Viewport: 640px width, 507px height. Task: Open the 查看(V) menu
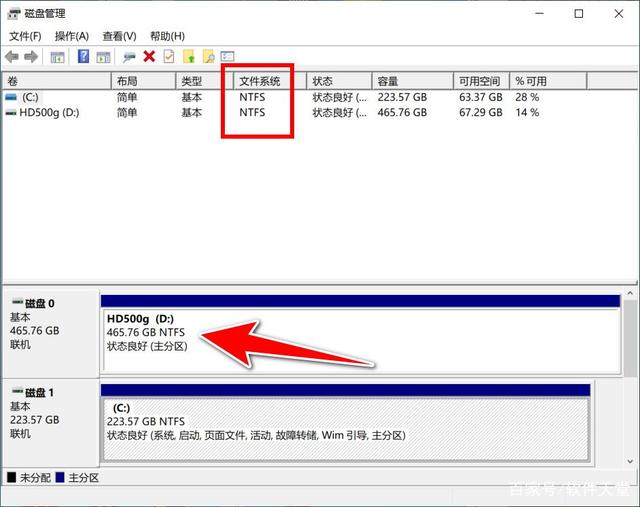pyautogui.click(x=119, y=36)
